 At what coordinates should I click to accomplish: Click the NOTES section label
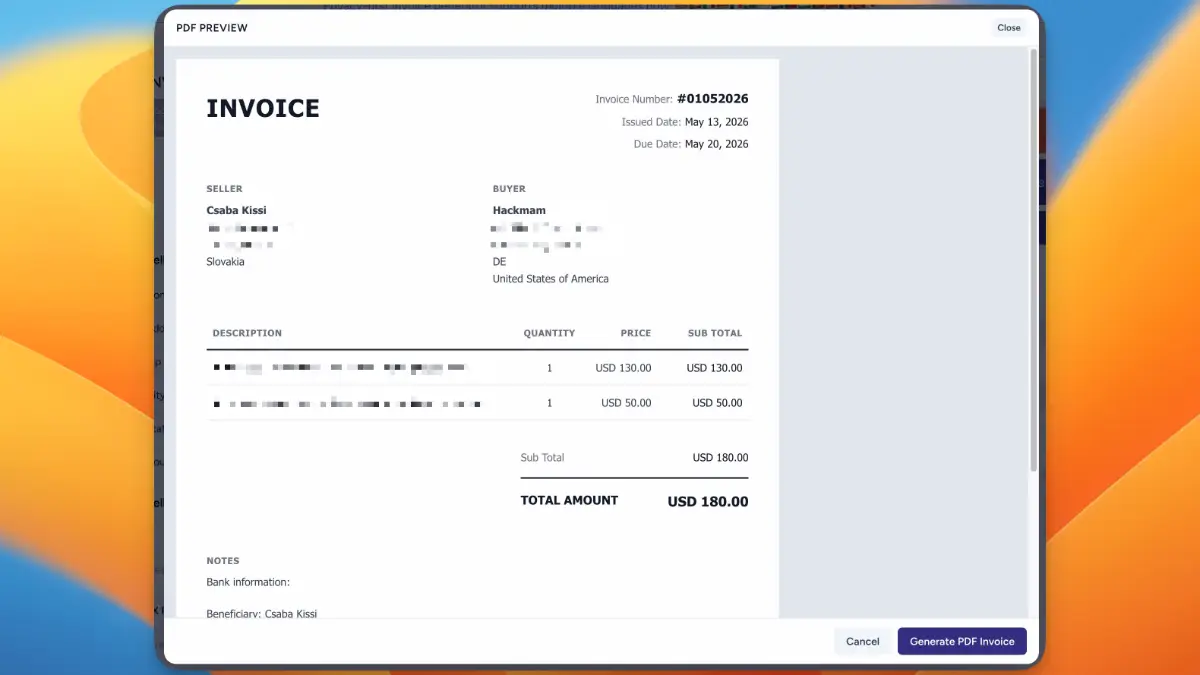tap(223, 561)
